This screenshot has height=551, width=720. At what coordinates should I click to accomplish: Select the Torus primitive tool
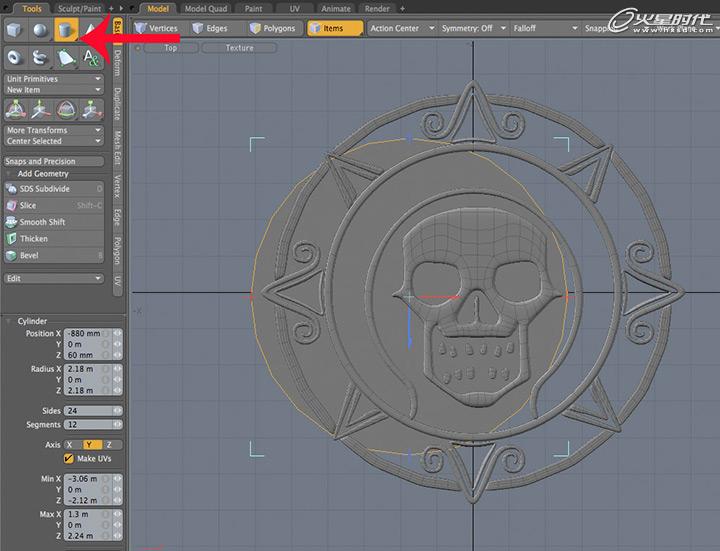pos(15,58)
